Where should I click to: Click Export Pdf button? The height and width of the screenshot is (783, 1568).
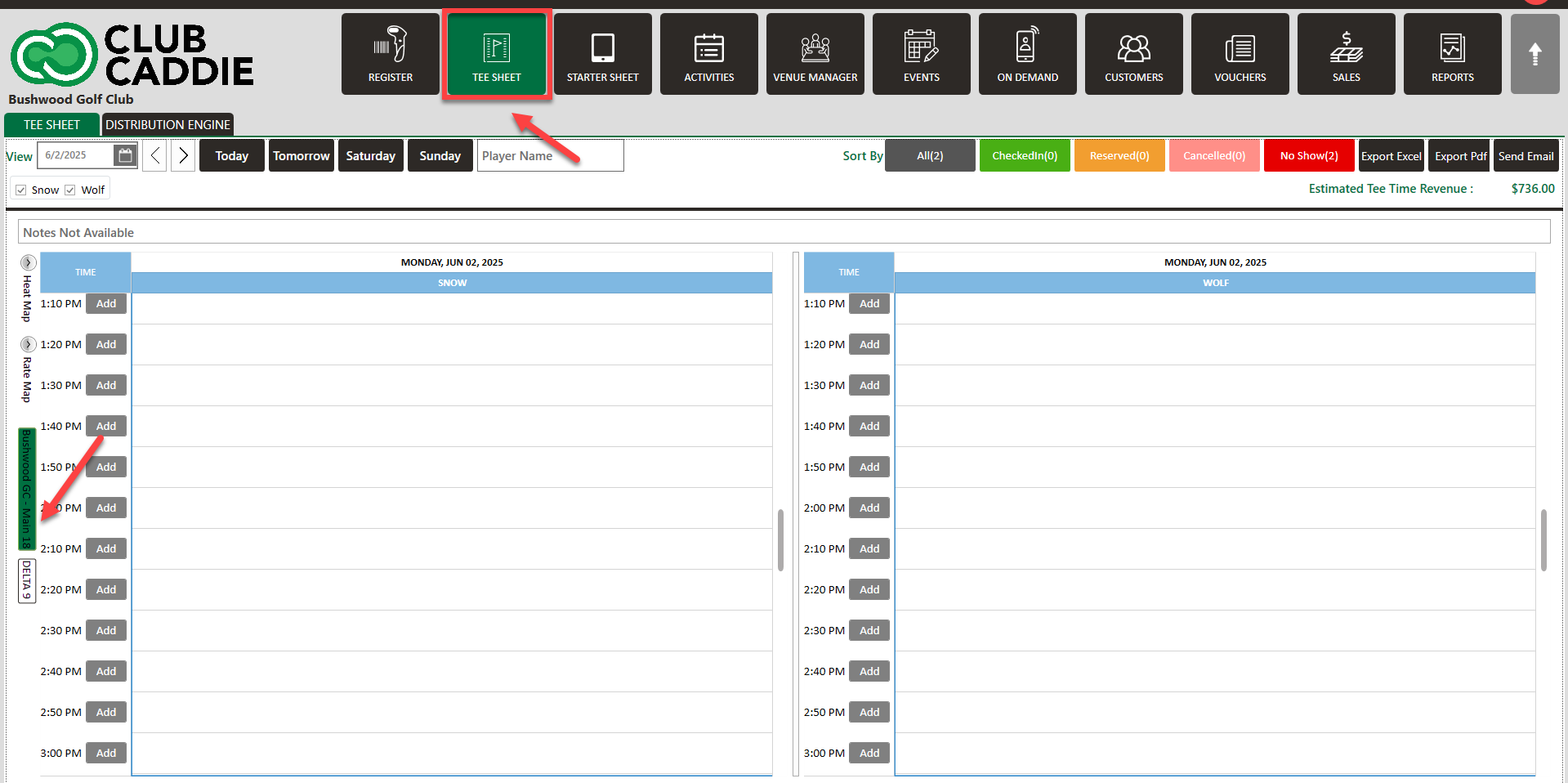[x=1460, y=155]
